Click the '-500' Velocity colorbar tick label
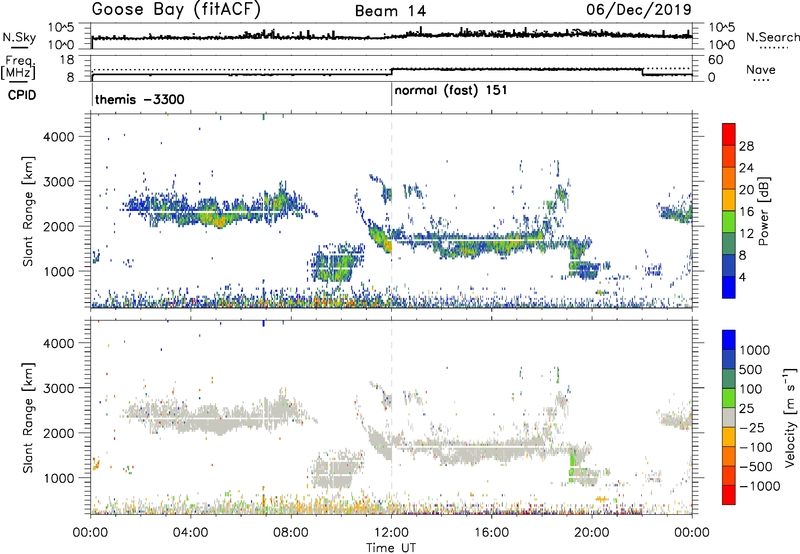 (x=756, y=466)
